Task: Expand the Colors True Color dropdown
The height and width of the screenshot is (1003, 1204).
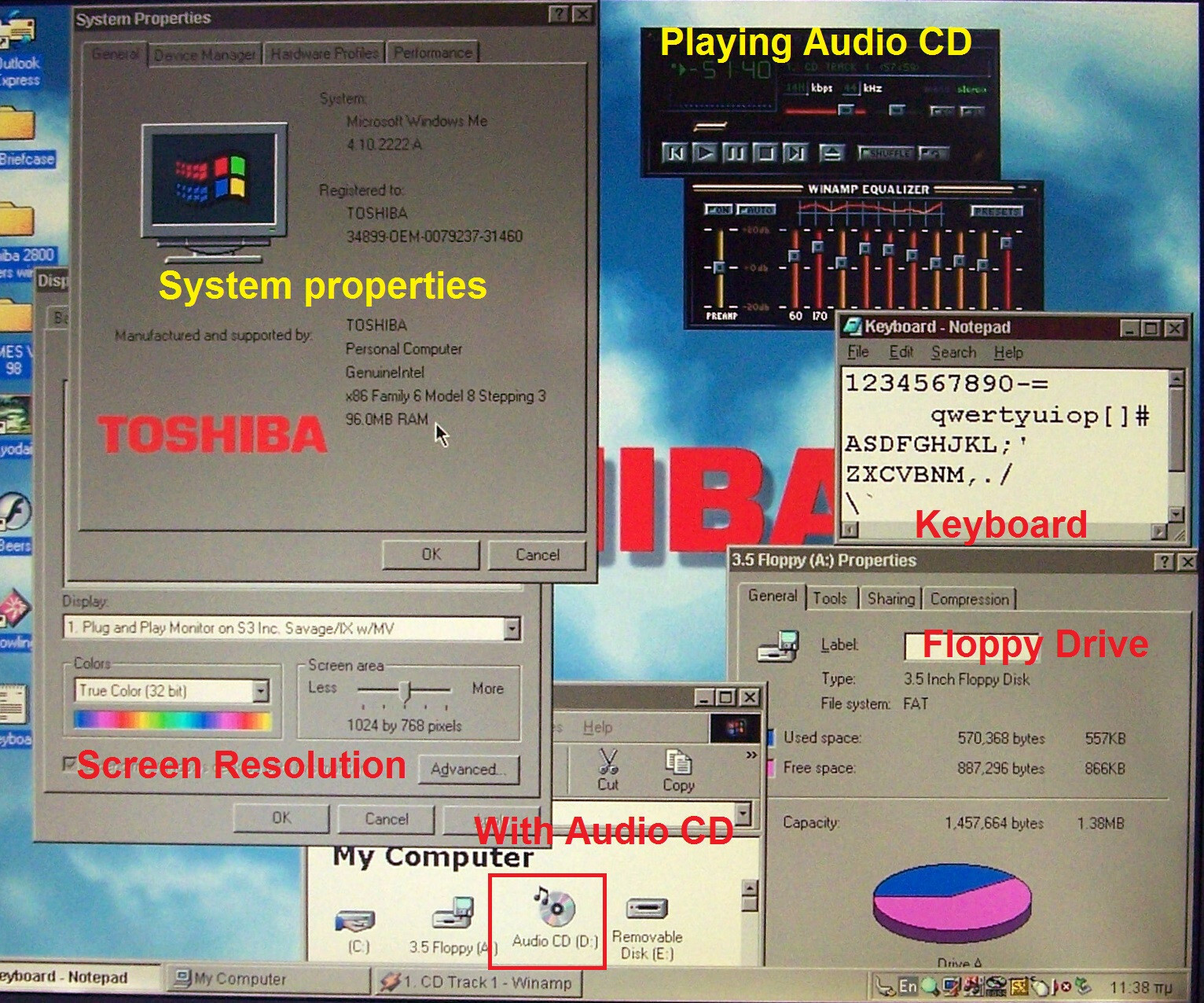Action: [260, 691]
